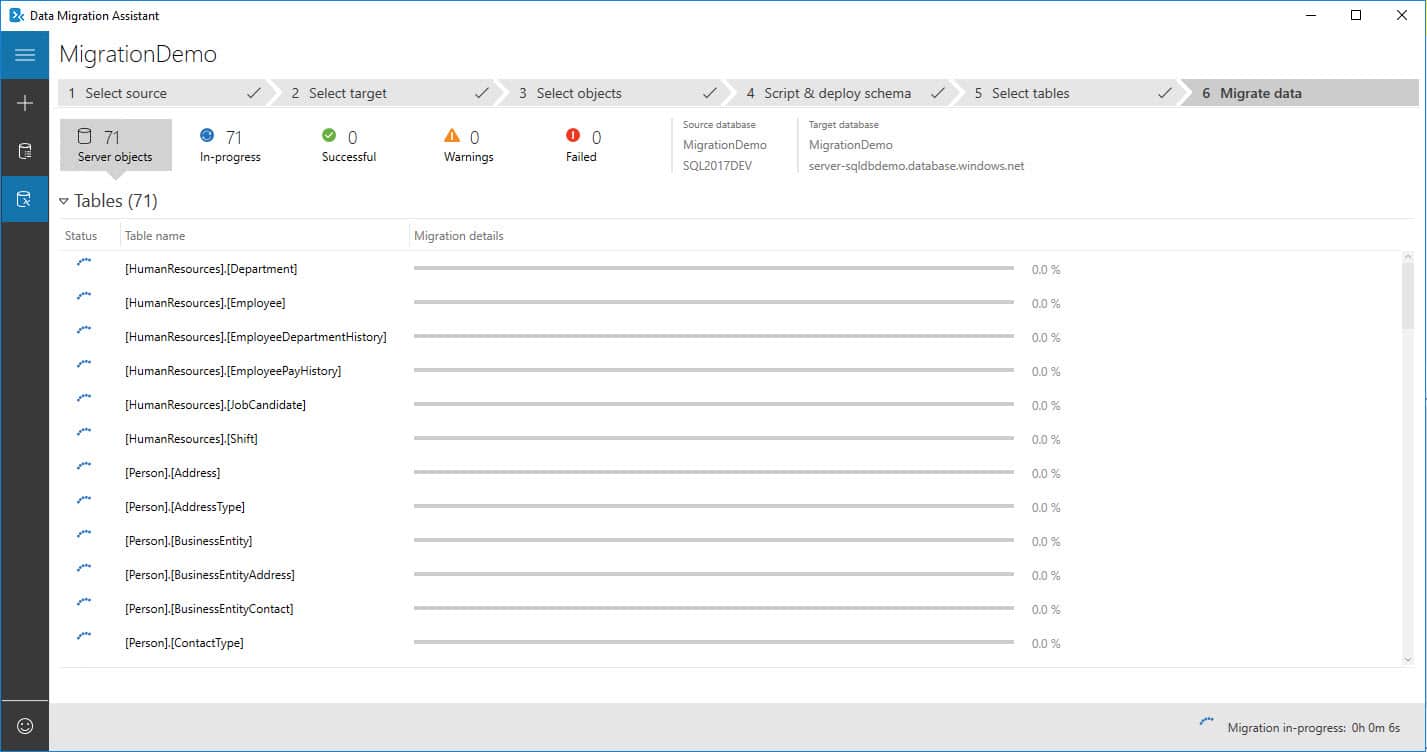Click Migration in-progress timer text

pos(1314,728)
